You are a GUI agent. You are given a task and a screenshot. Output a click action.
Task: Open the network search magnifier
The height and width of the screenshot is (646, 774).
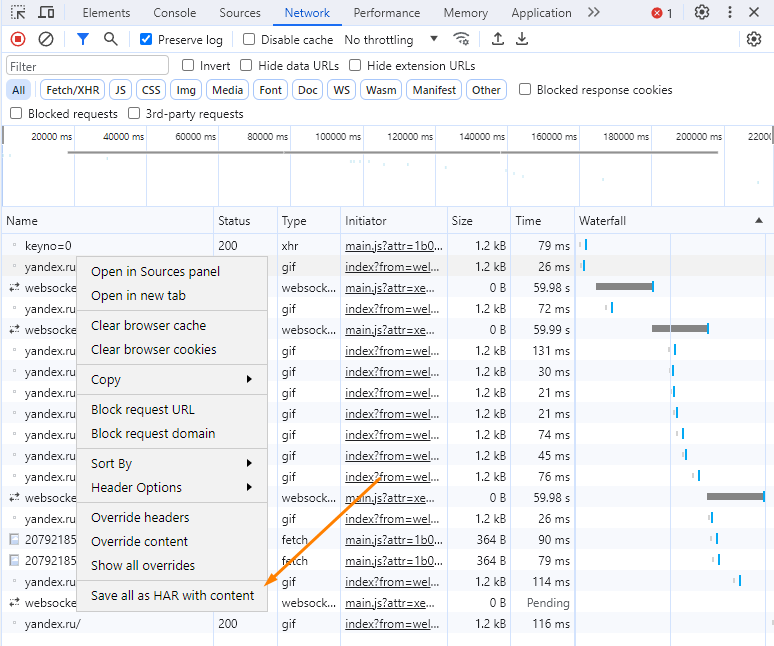[x=111, y=39]
